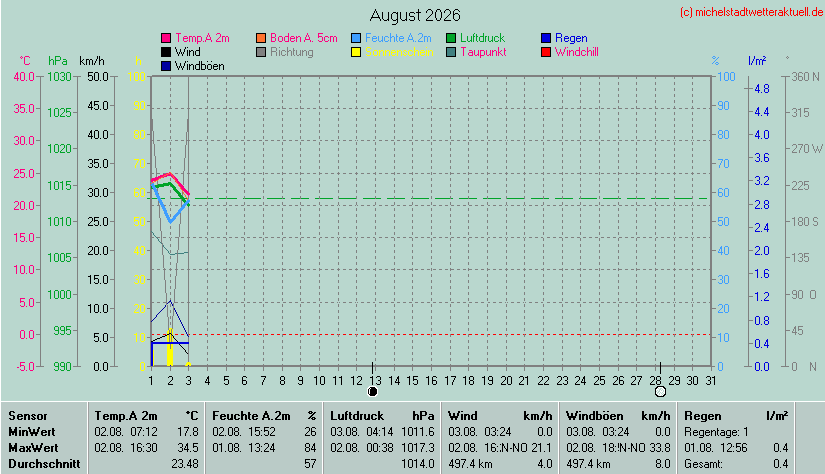Click the max temperature value 34.5
This screenshot has width=825, height=474.
(188, 448)
